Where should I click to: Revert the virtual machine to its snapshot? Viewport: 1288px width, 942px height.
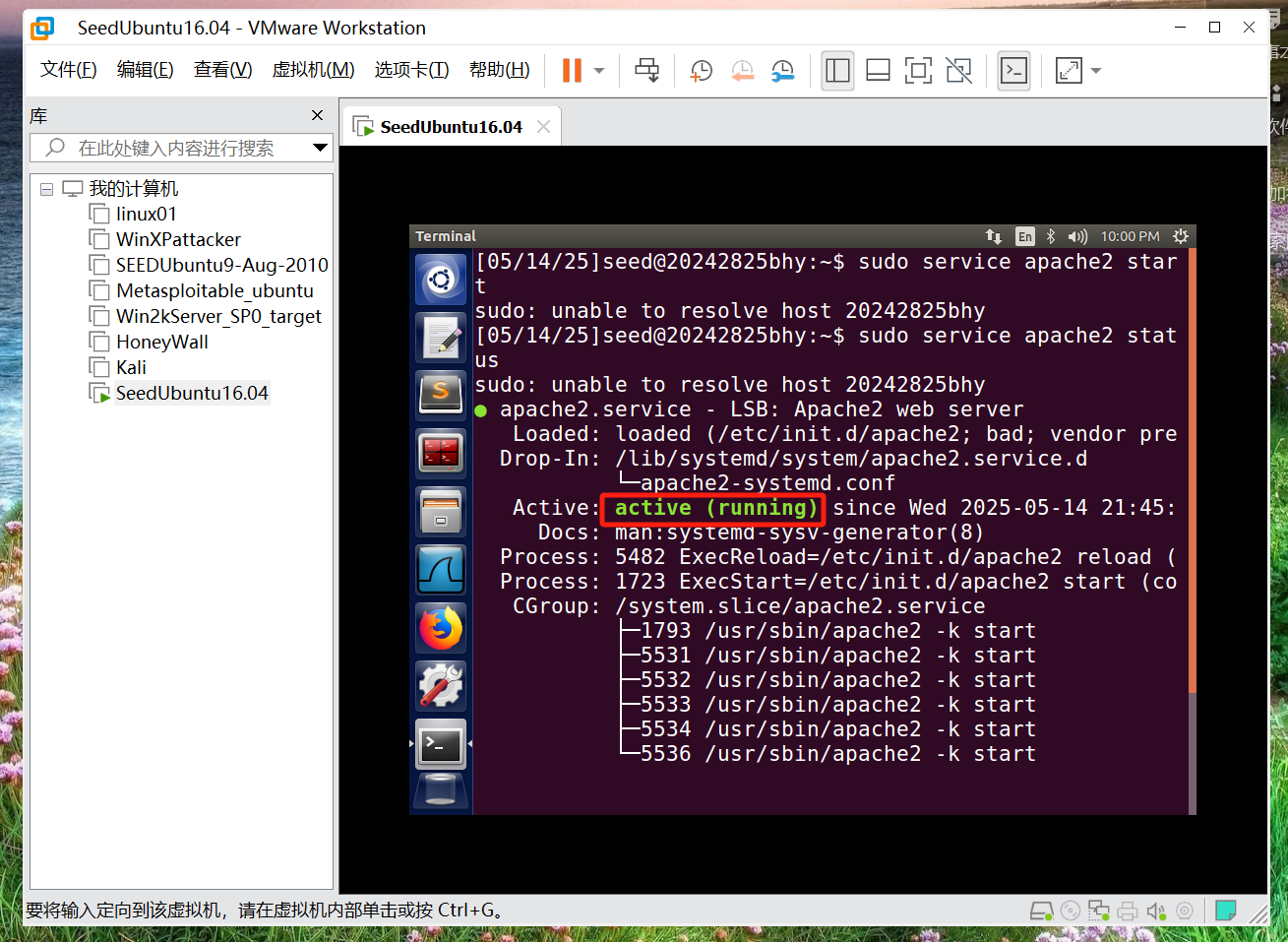click(x=742, y=70)
